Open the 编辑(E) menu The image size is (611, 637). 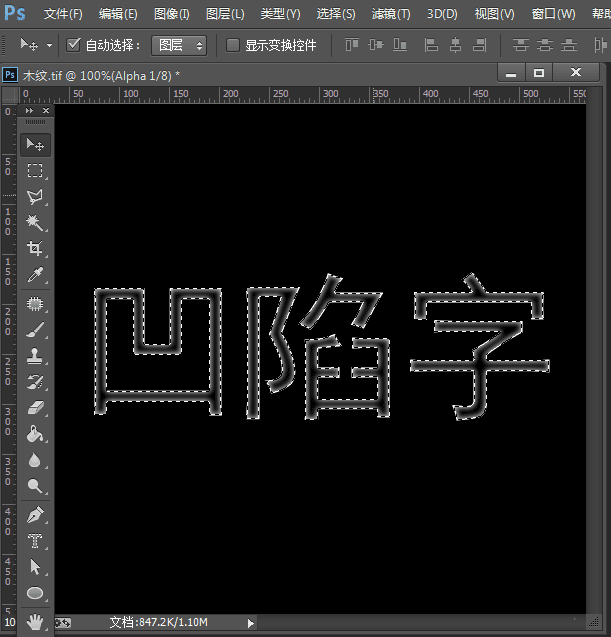coord(118,14)
